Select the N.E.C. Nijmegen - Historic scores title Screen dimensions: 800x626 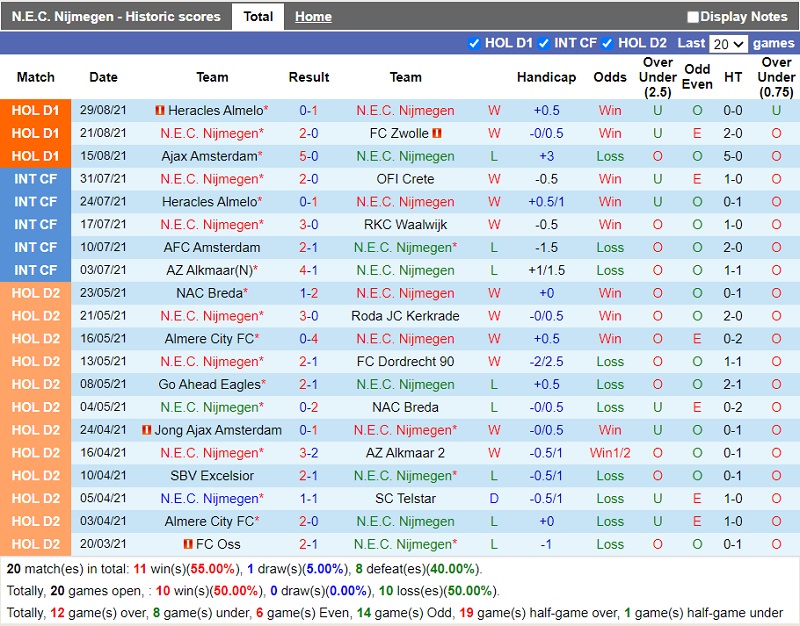coord(116,17)
